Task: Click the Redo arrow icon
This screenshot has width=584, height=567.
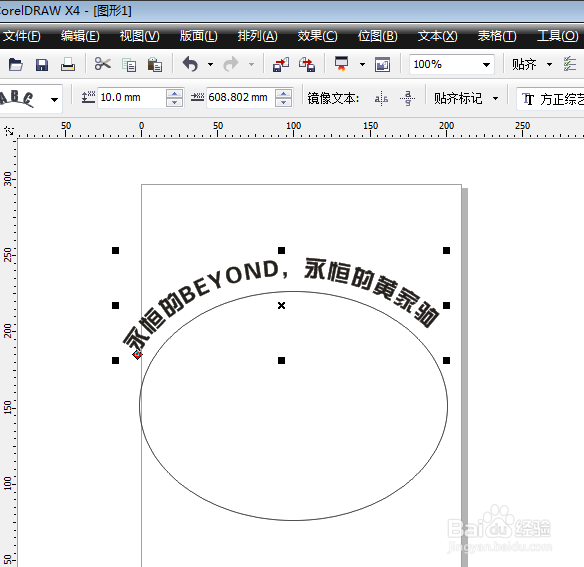Action: 231,64
